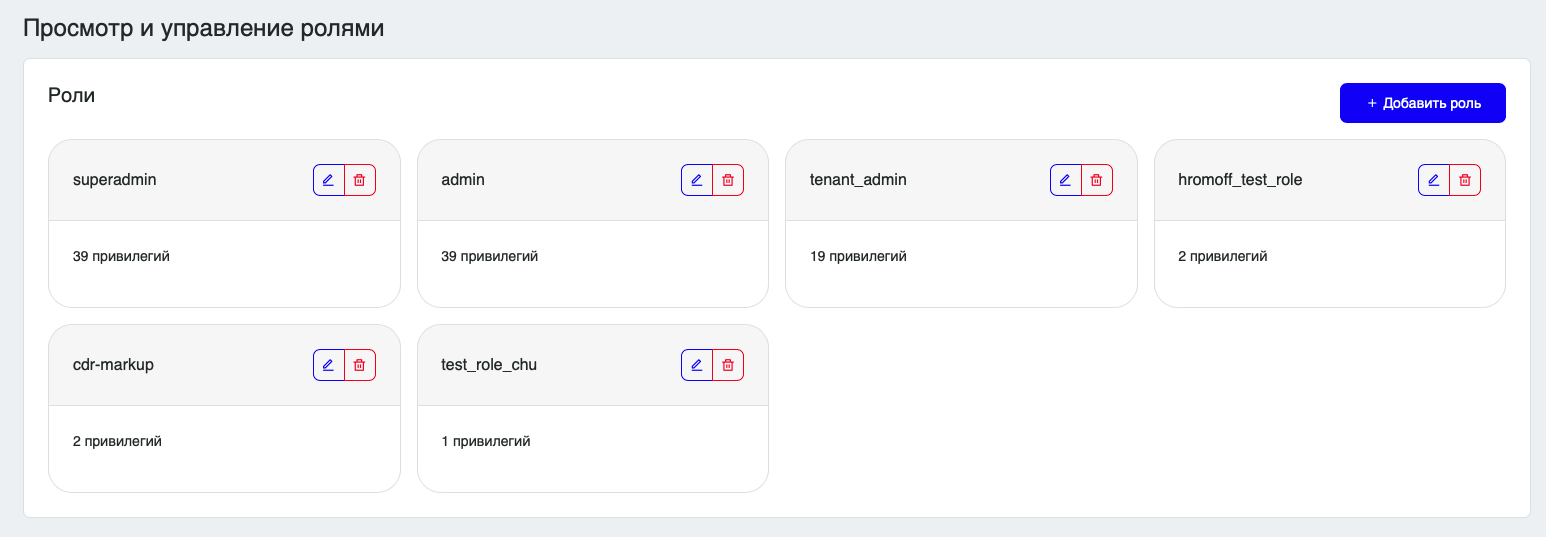Click the 39 привилегий text under admin

click(x=490, y=256)
